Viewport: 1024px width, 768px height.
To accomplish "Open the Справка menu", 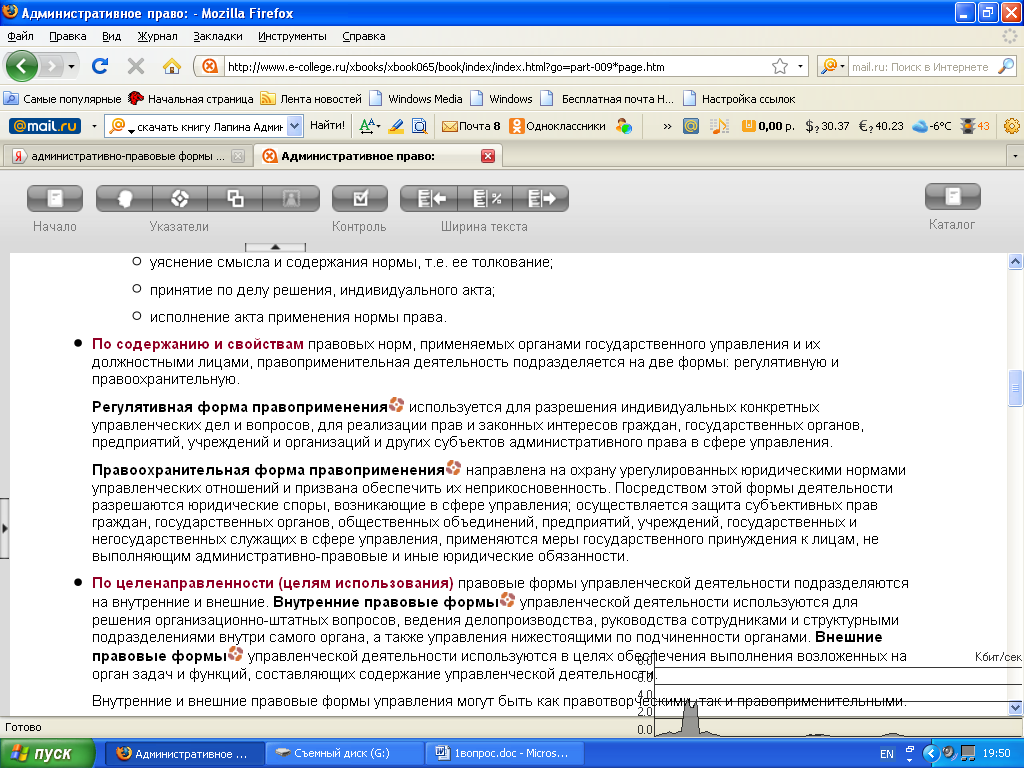I will click(x=364, y=37).
